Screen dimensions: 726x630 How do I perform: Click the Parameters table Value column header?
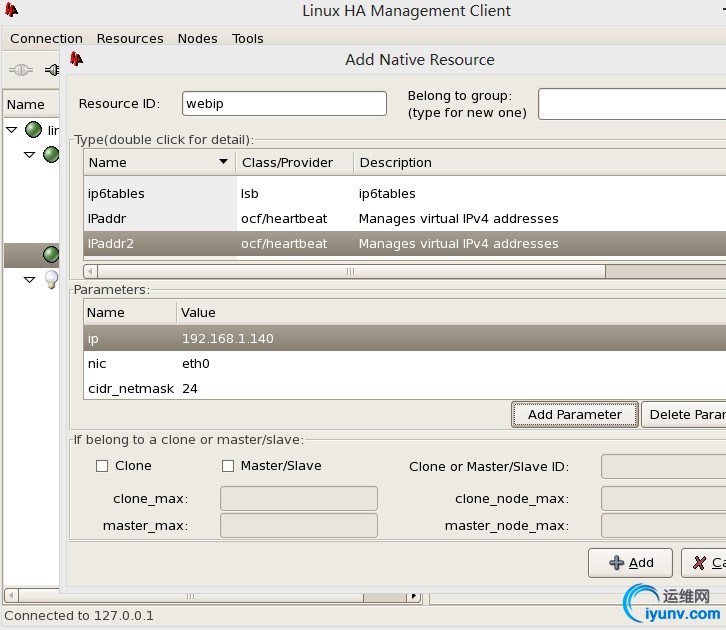(x=451, y=312)
